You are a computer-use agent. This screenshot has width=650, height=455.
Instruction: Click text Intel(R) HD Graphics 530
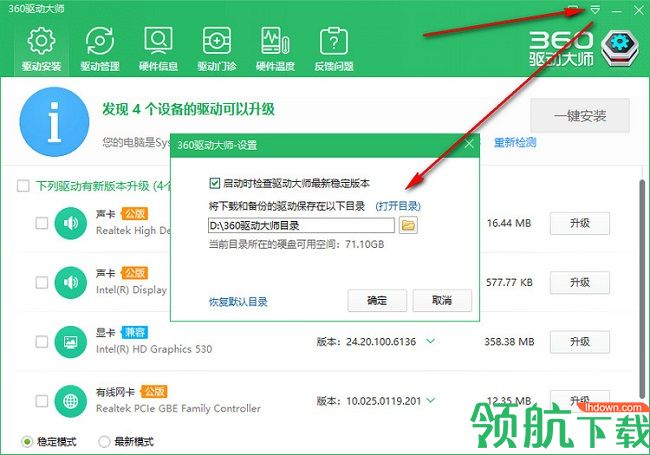(154, 349)
